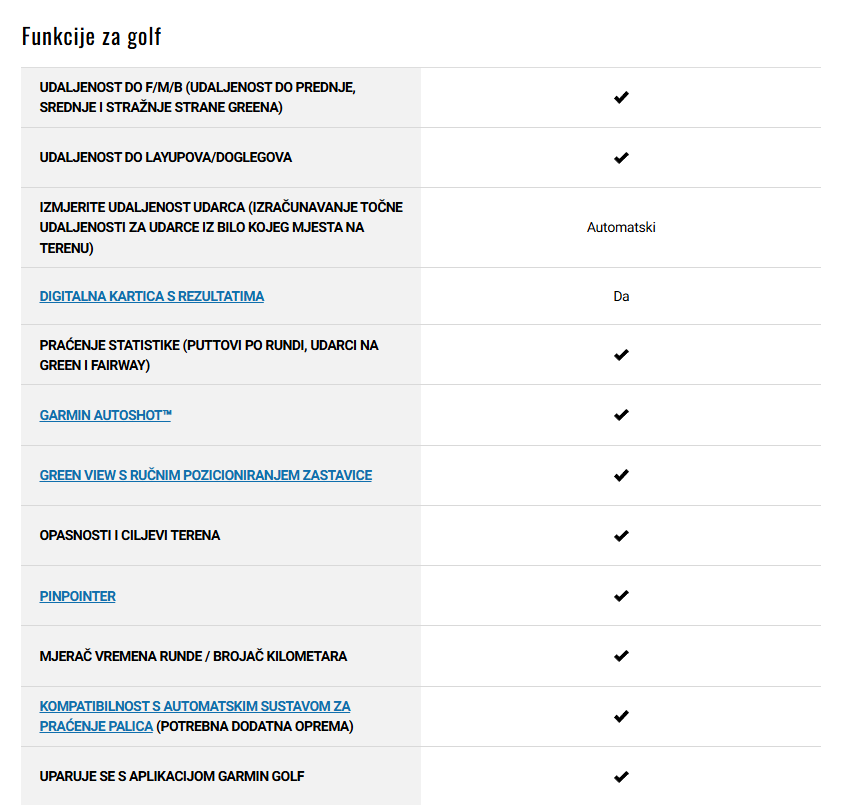Click checkmark next to Garmin AutoShot

[x=621, y=415]
